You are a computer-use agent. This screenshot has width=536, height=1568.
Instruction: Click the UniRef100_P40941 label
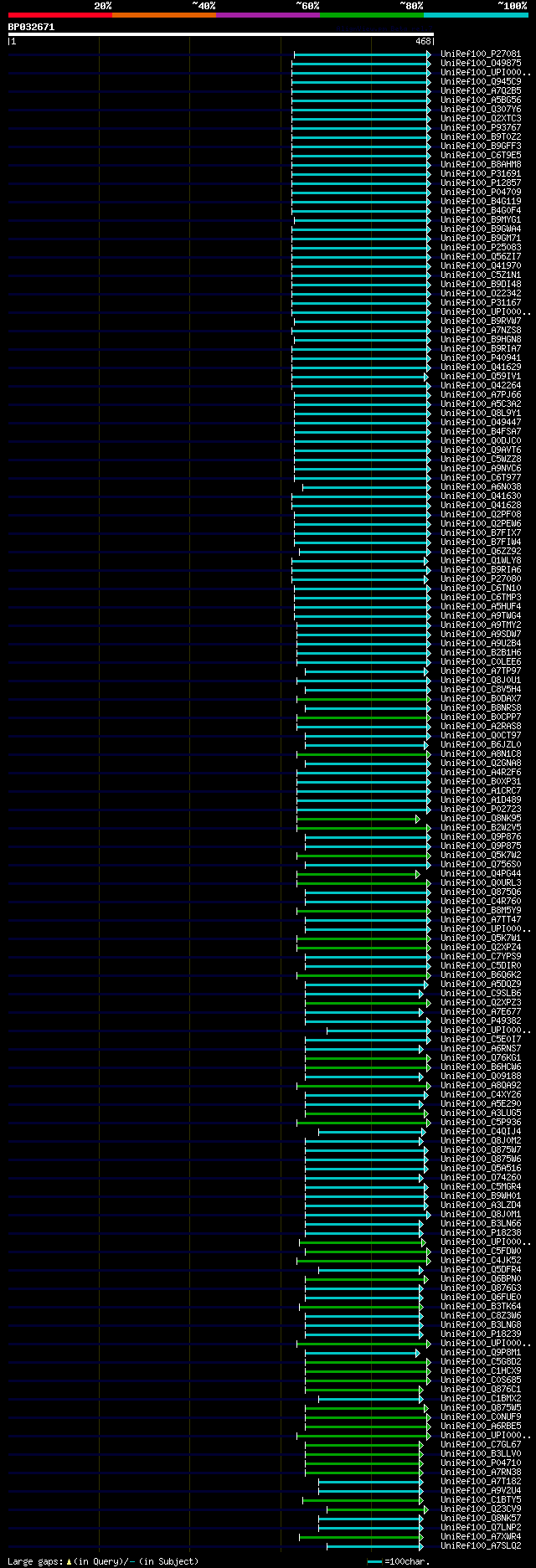[481, 358]
